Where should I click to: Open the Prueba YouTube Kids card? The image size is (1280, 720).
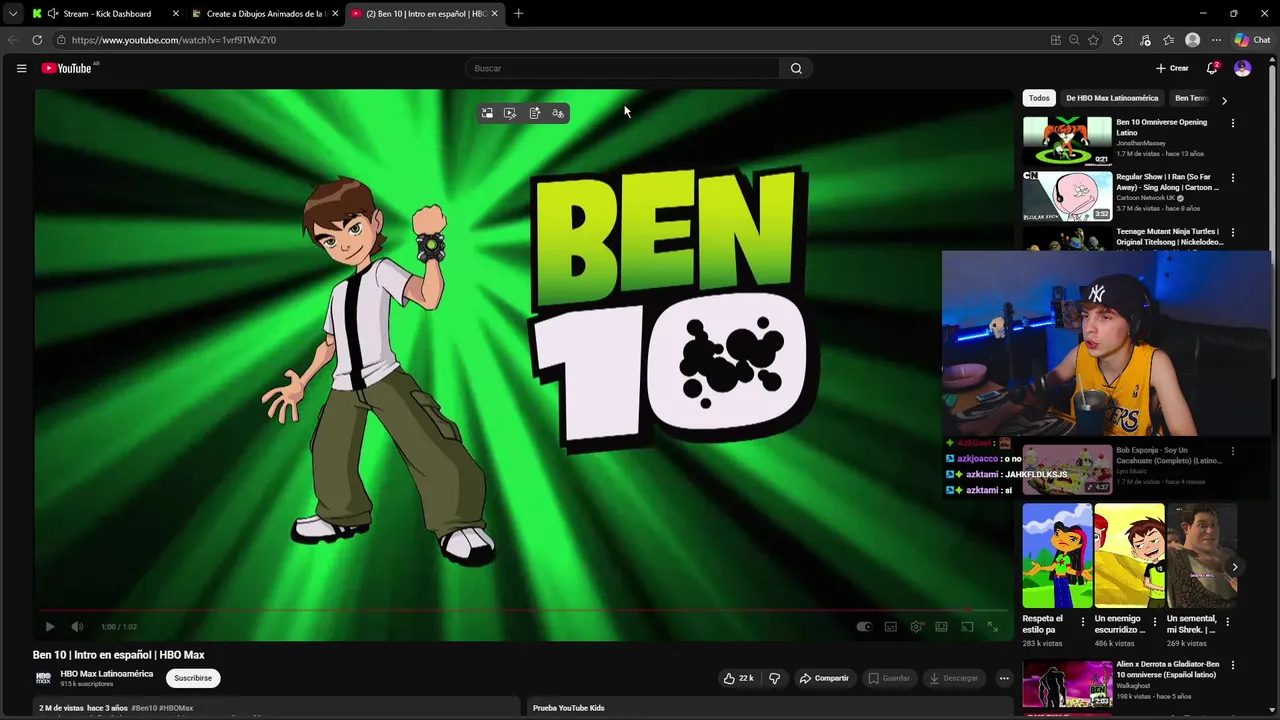point(768,708)
